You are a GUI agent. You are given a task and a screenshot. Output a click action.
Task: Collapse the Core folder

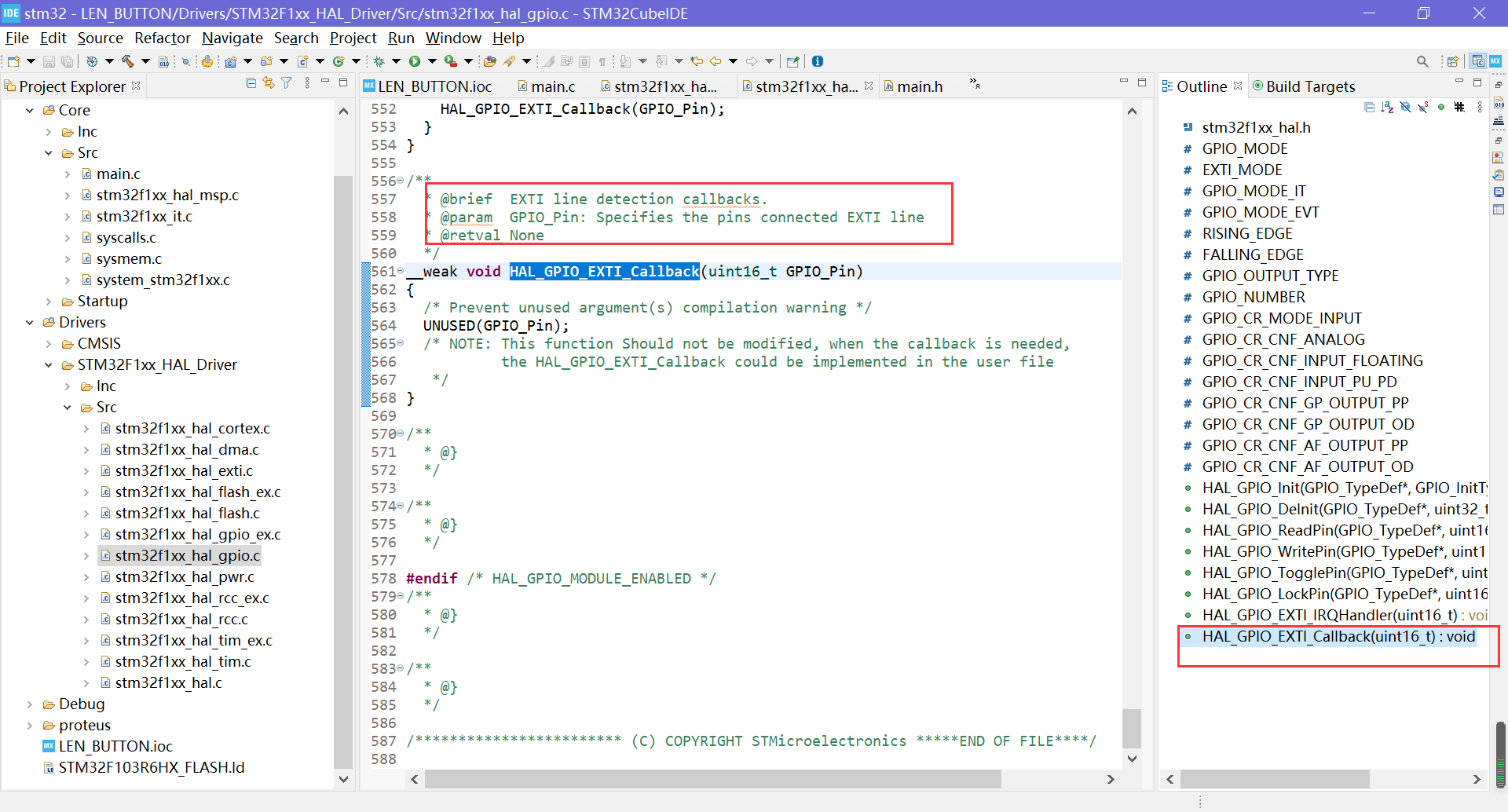(30, 110)
